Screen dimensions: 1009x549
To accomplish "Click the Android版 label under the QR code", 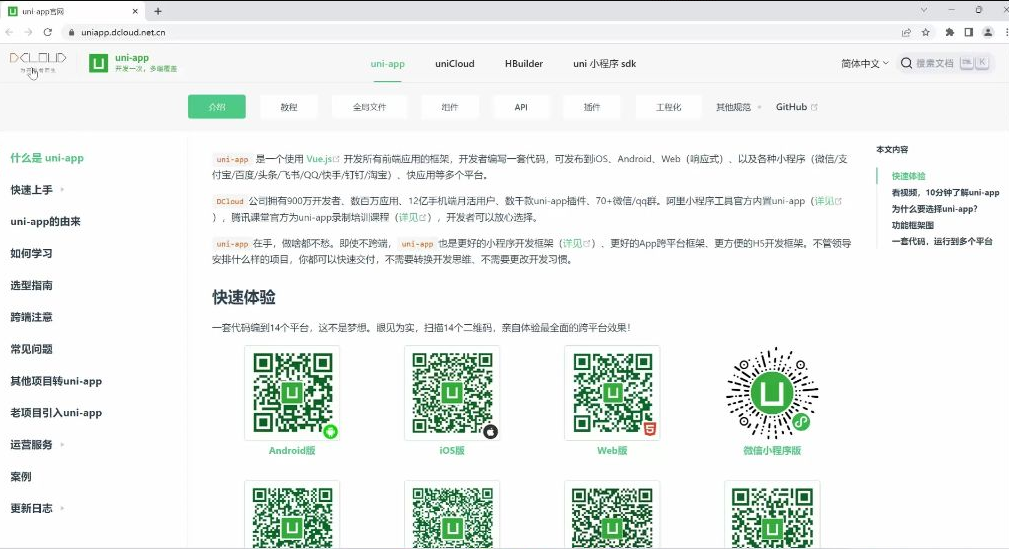I will click(x=292, y=451).
